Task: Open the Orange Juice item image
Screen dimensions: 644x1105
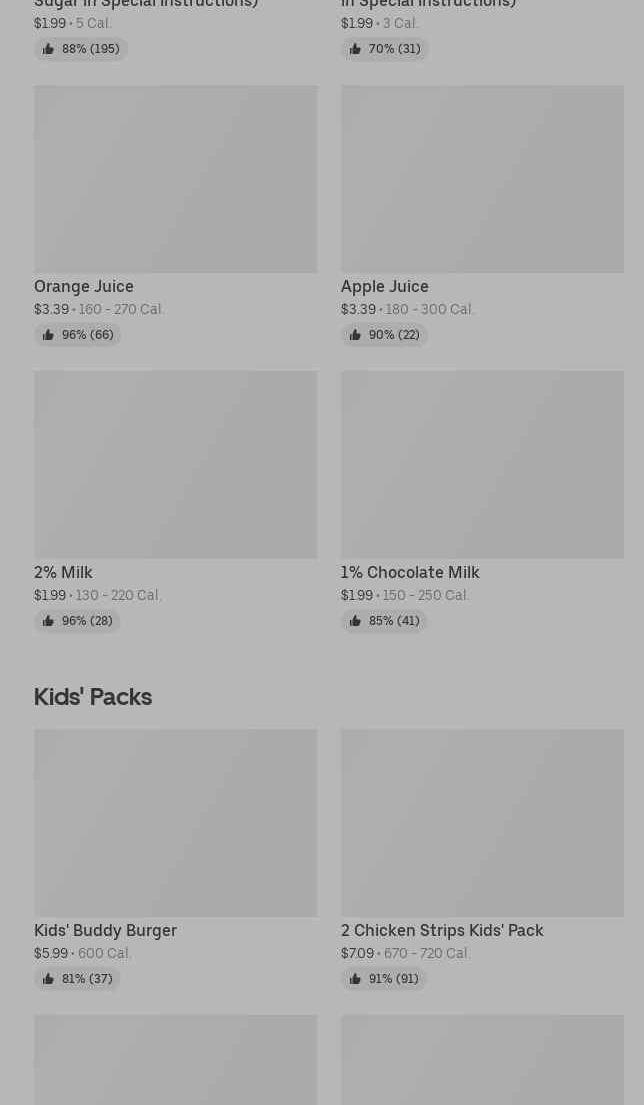Action: (175, 179)
